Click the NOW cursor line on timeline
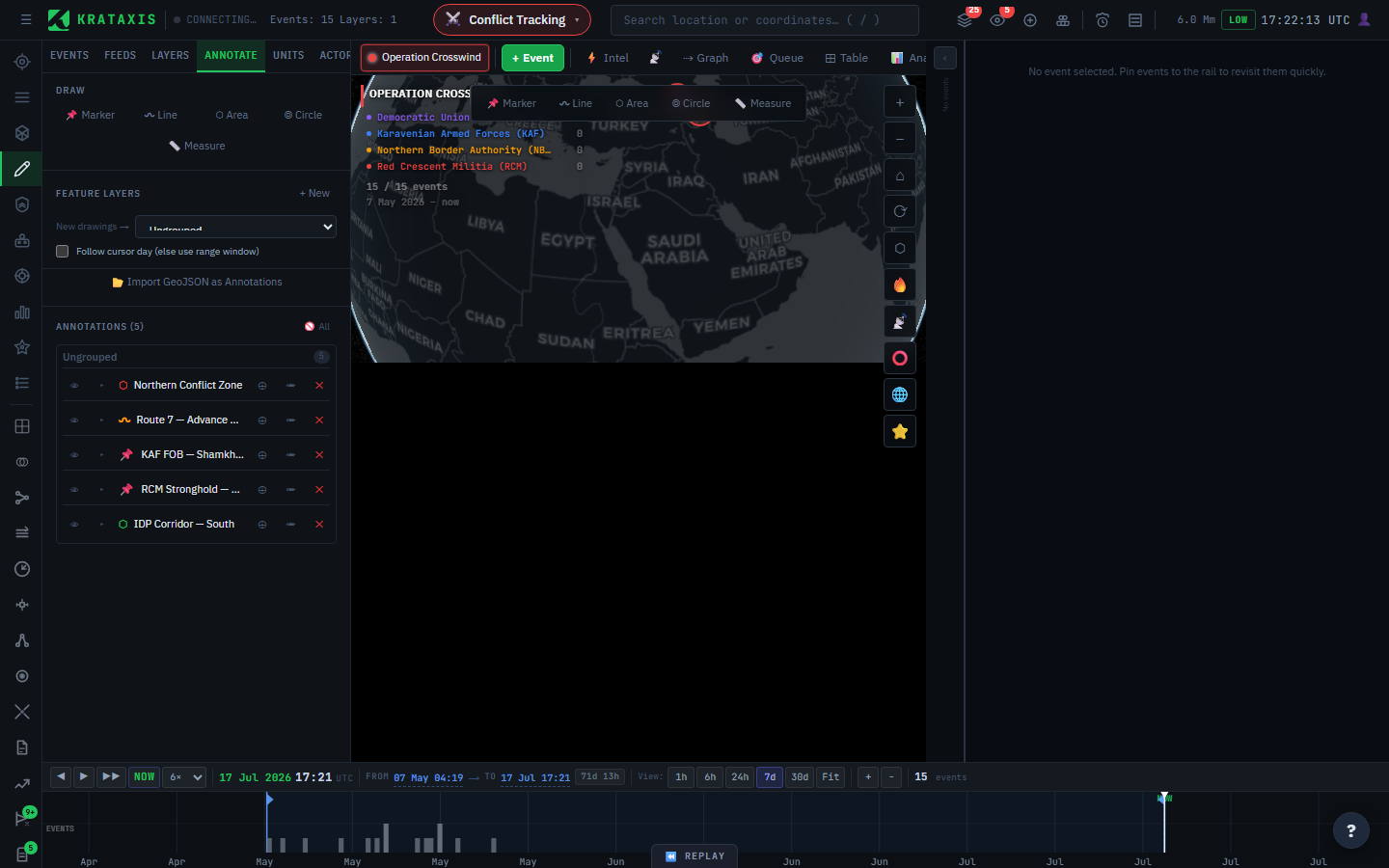 tap(1164, 822)
